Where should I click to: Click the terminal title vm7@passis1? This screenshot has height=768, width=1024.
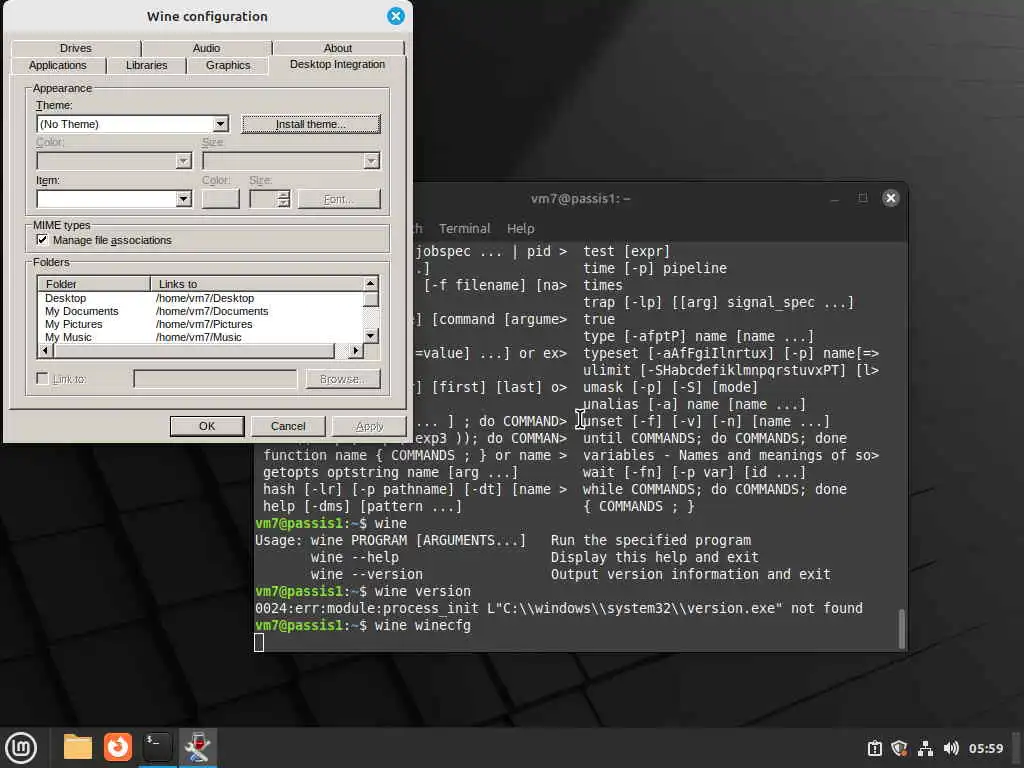[581, 199]
